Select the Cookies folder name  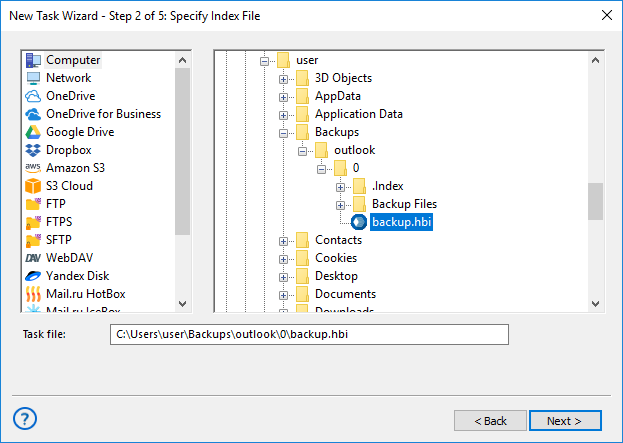click(336, 258)
